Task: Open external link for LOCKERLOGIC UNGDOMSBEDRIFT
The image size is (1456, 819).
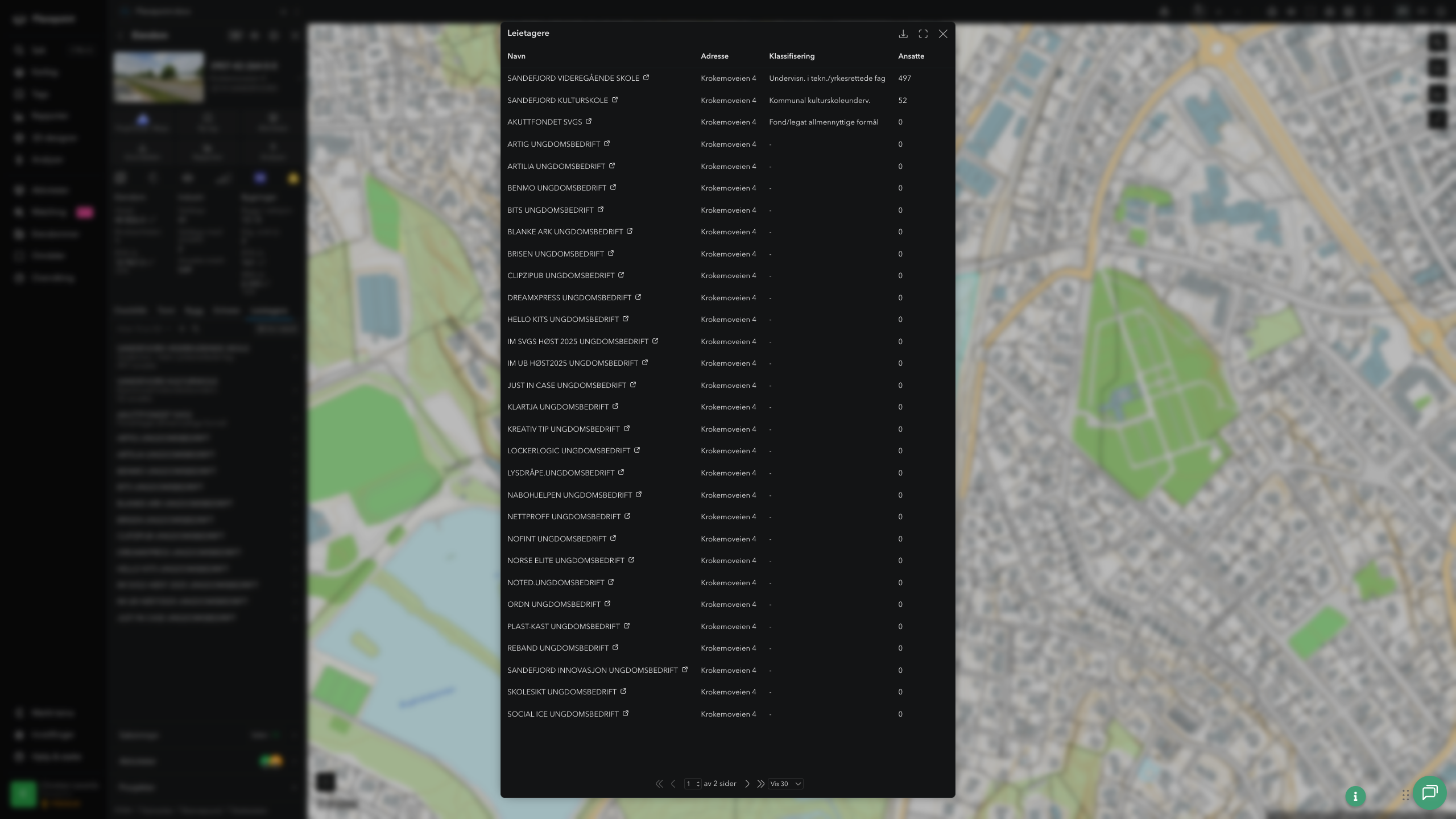Action: pyautogui.click(x=637, y=450)
